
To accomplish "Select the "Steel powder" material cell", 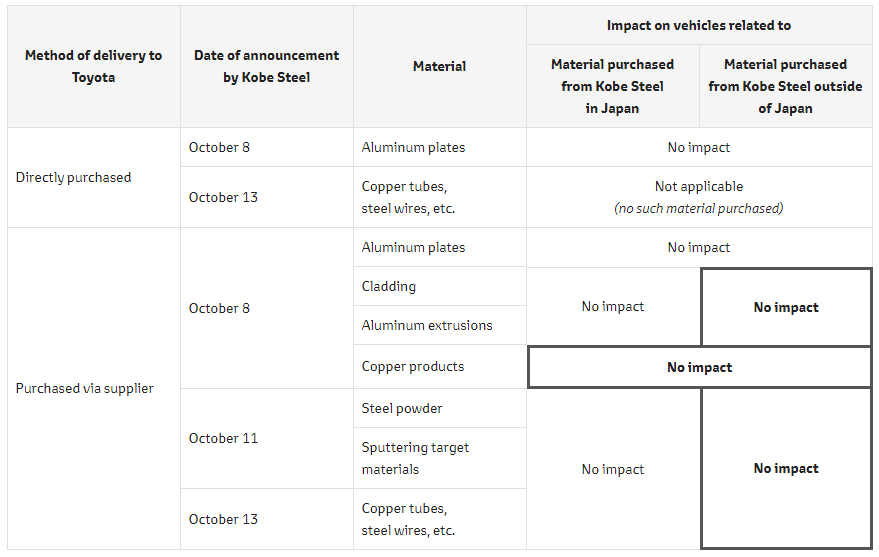I will pyautogui.click(x=402, y=408).
